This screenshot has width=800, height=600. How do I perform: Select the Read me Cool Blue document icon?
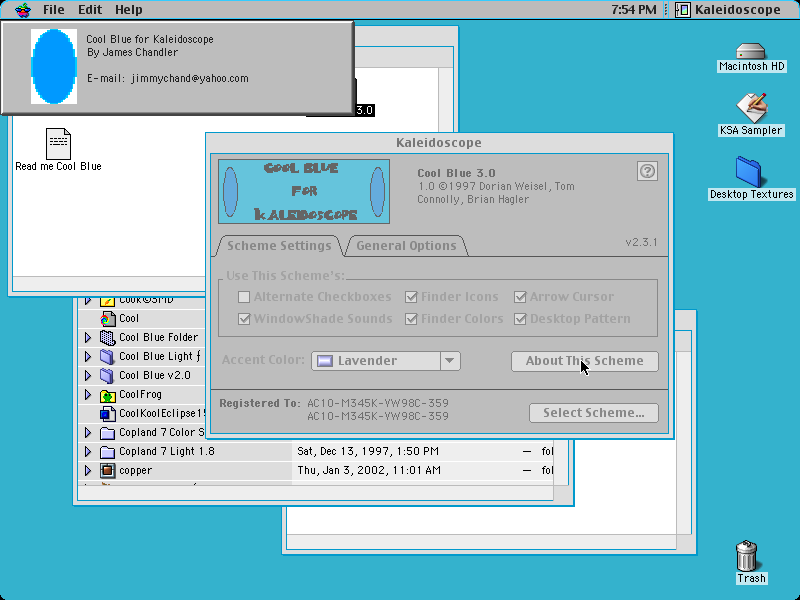[58, 143]
